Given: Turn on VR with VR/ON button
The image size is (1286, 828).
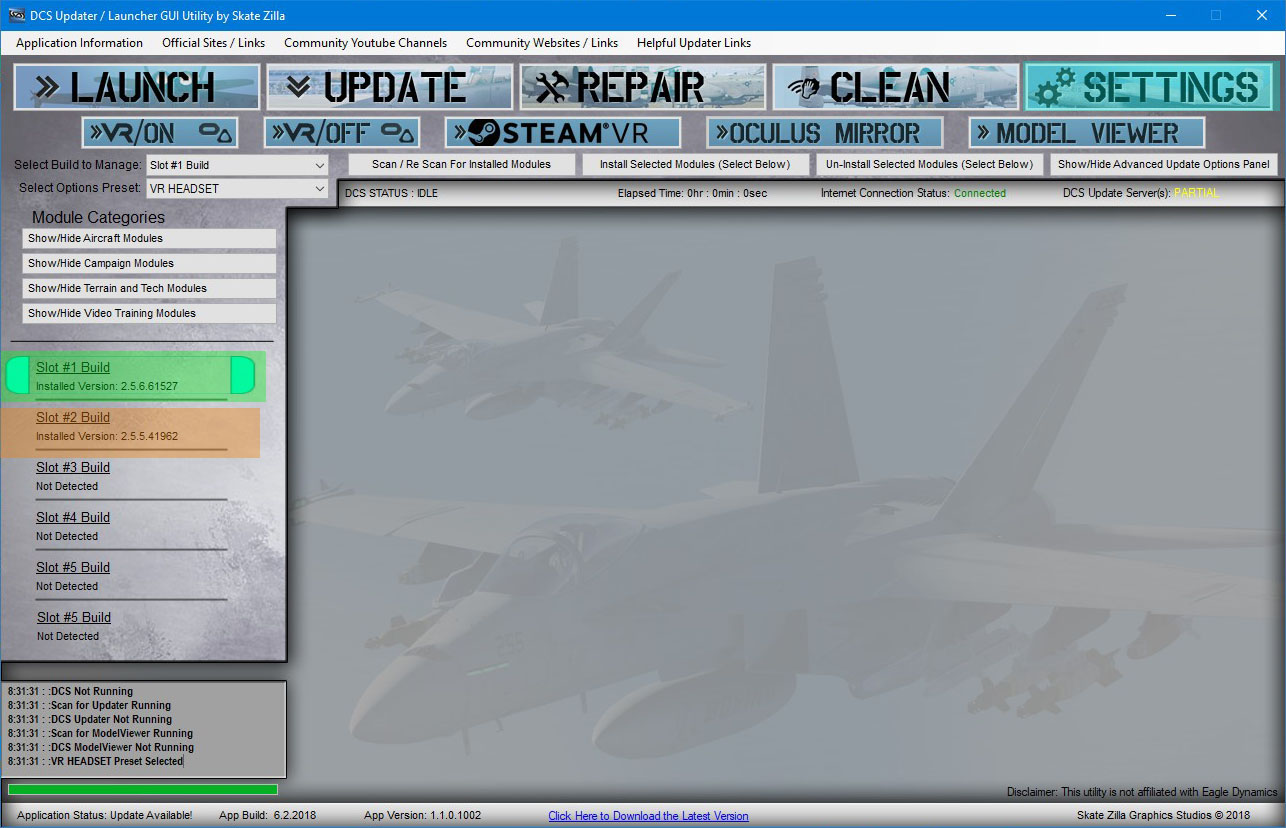Looking at the screenshot, I should pos(160,133).
